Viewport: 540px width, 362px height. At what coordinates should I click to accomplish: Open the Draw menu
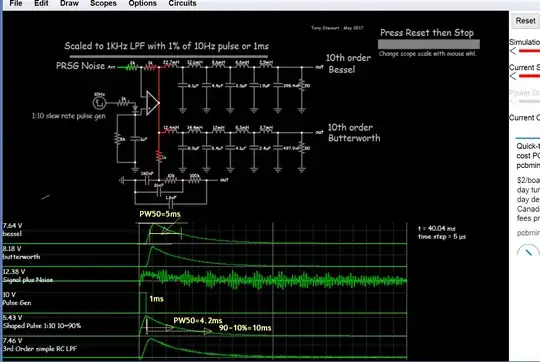click(69, 3)
